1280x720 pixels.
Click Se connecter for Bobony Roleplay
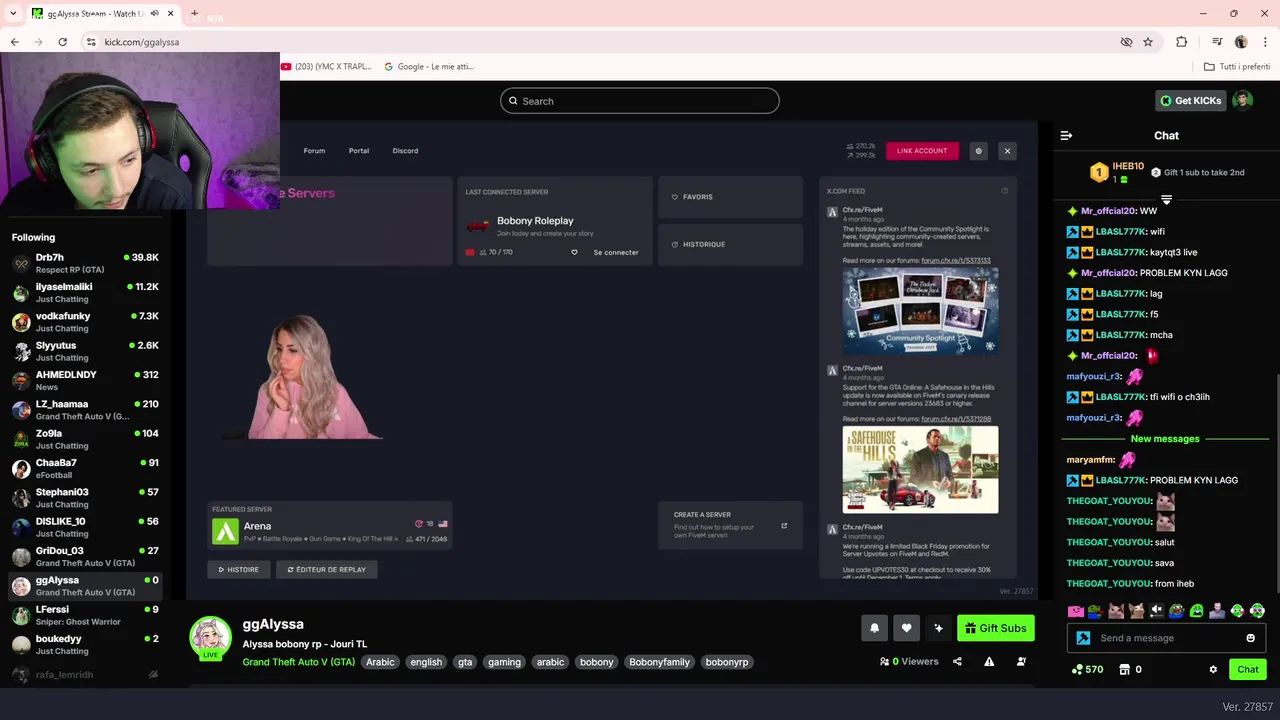tap(616, 252)
